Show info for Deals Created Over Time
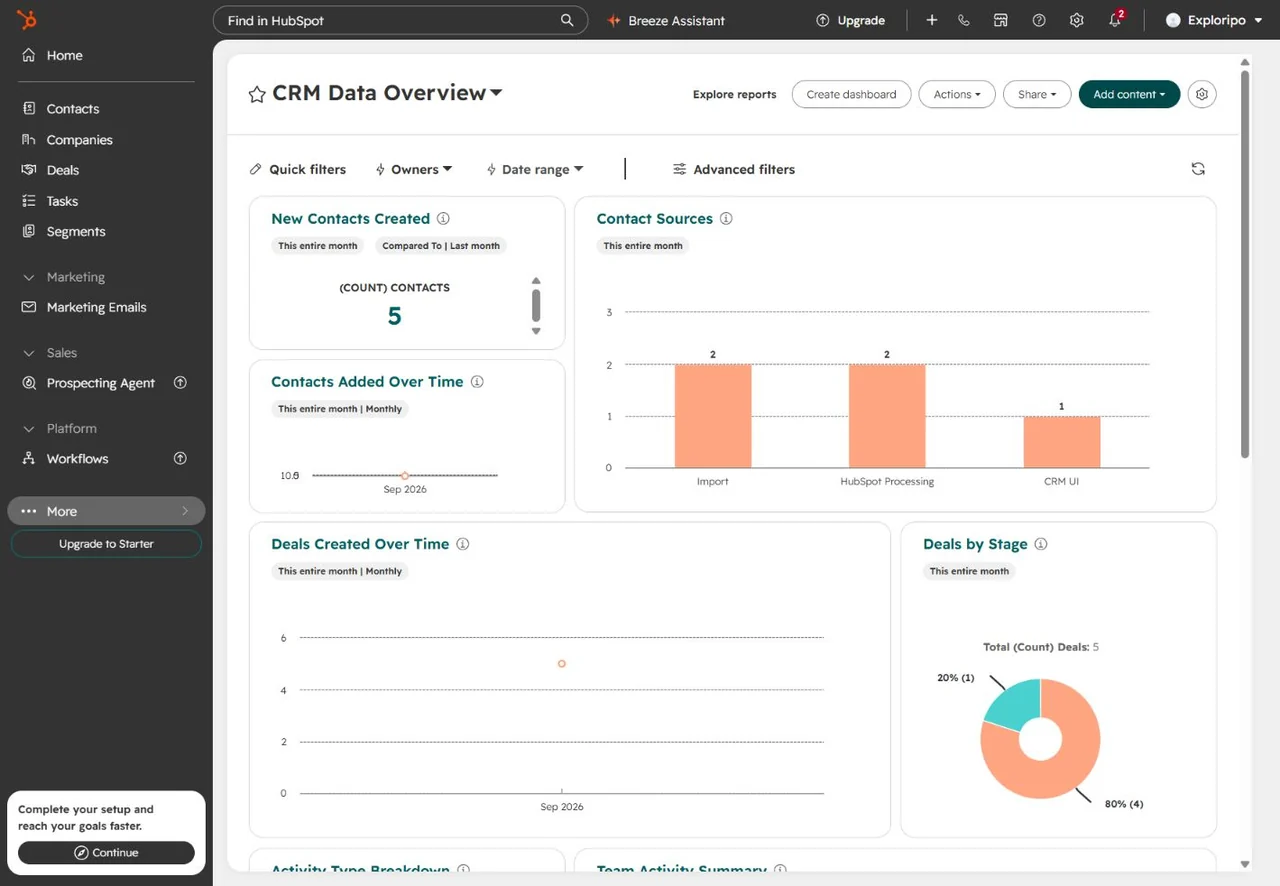This screenshot has height=886, width=1280. click(463, 544)
